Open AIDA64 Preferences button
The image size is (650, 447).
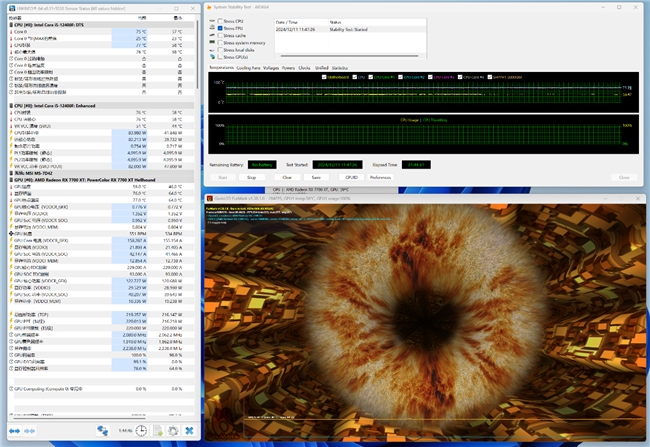pos(380,177)
